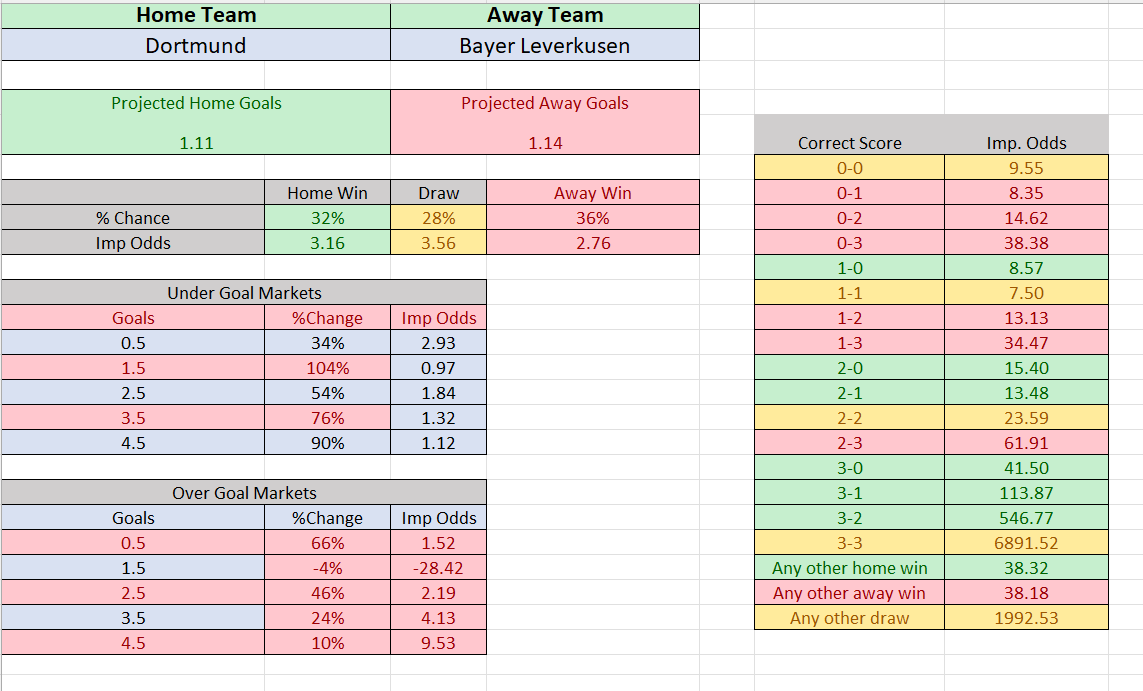Click the Any other home win cell
The height and width of the screenshot is (691, 1143).
point(849,568)
